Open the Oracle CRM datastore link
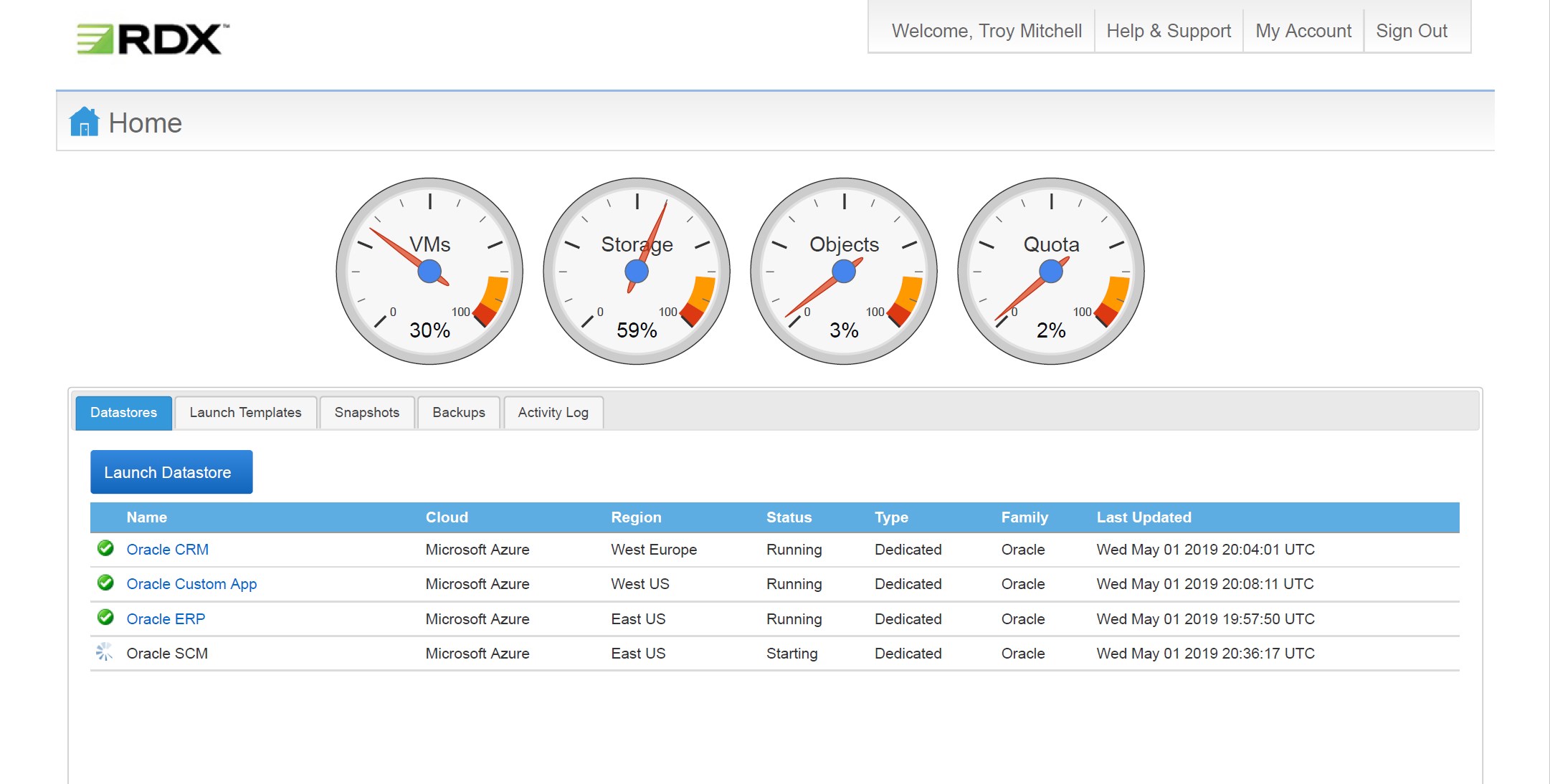The image size is (1550, 784). click(168, 550)
